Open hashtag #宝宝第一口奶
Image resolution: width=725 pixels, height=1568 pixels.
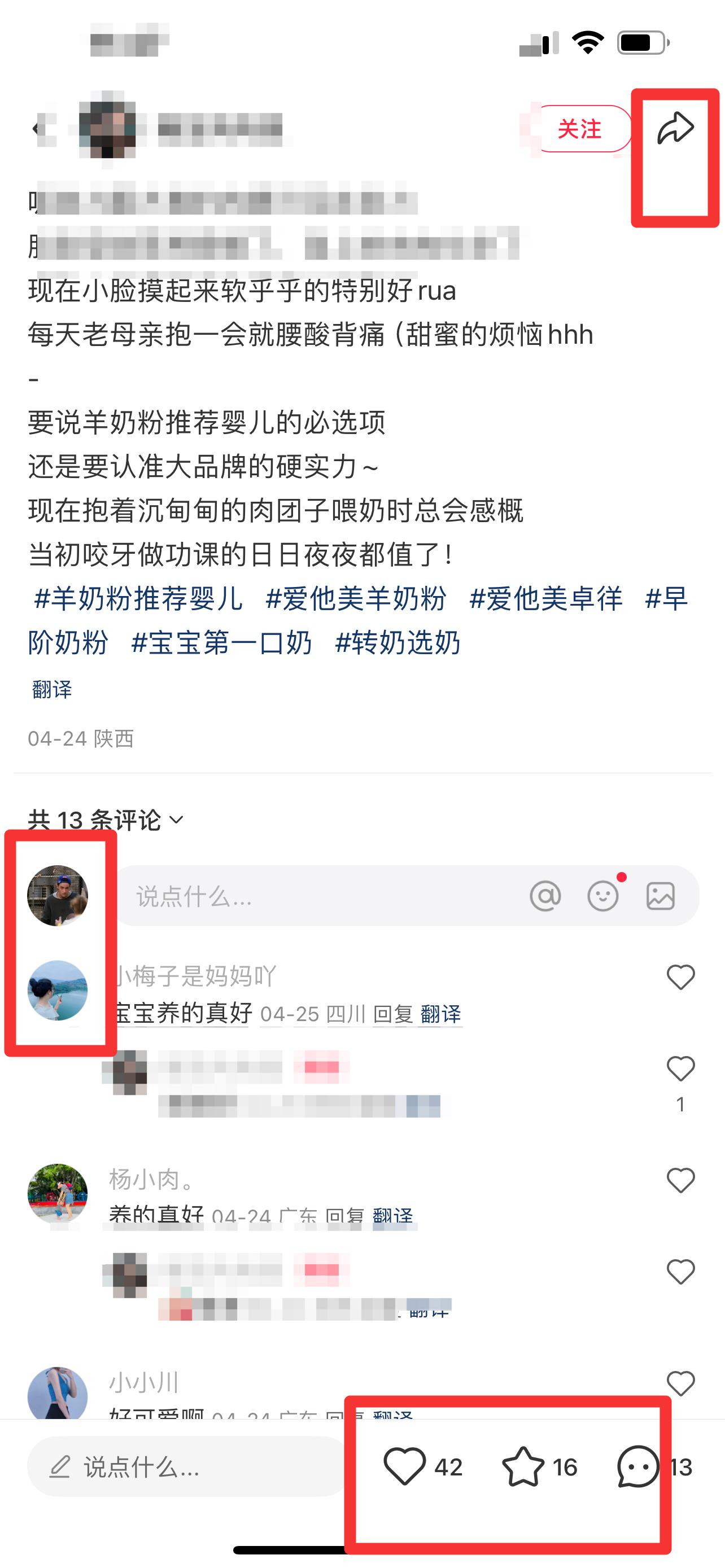click(221, 642)
